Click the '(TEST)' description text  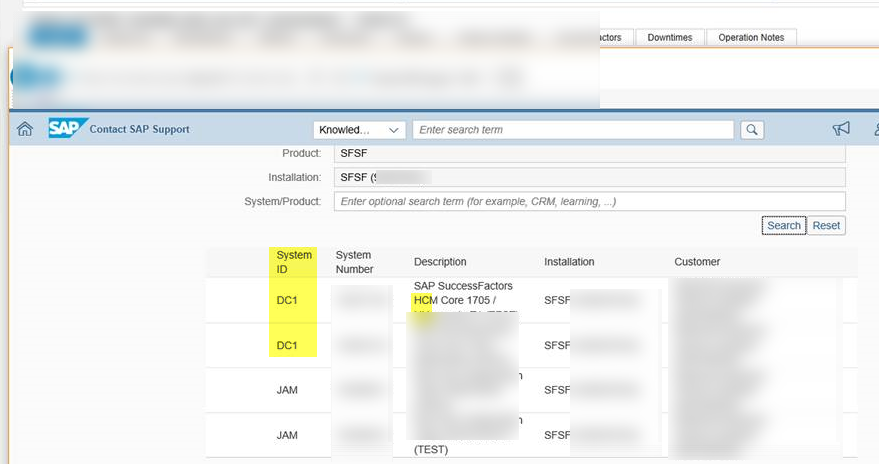pyautogui.click(x=431, y=449)
